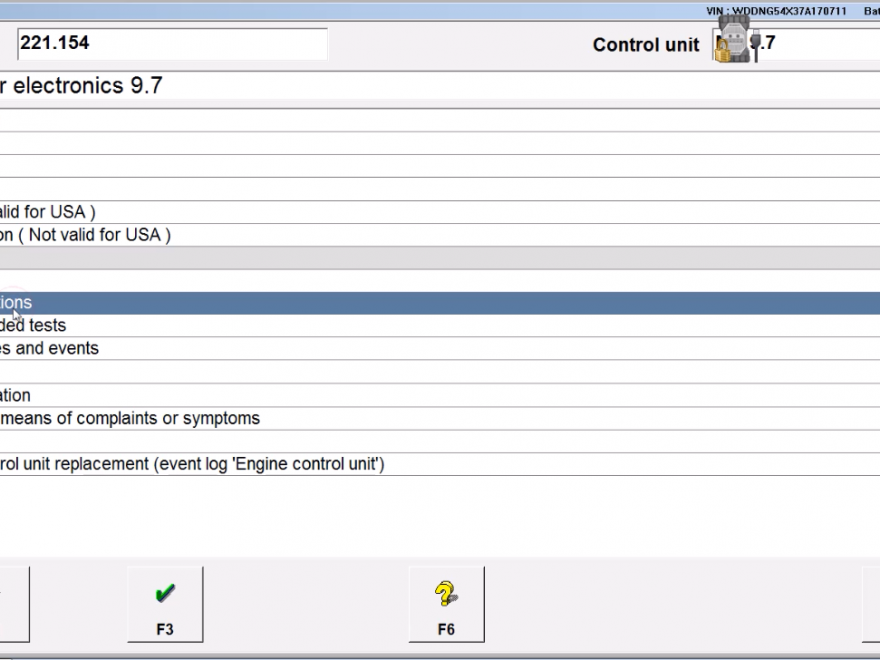880x660 pixels.
Task: Select the row "on ( Not valid for USA )"
Action: [x=440, y=235]
